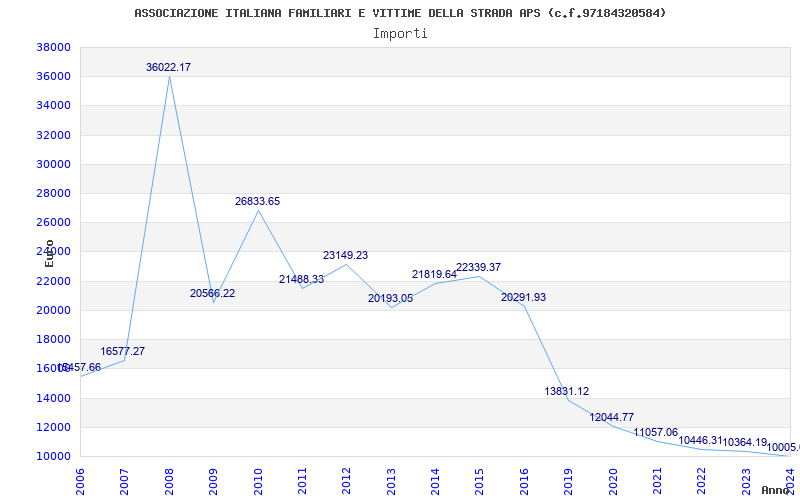Click the 32000 y-axis value
Viewport: 800px width, 500px height.
(53, 135)
